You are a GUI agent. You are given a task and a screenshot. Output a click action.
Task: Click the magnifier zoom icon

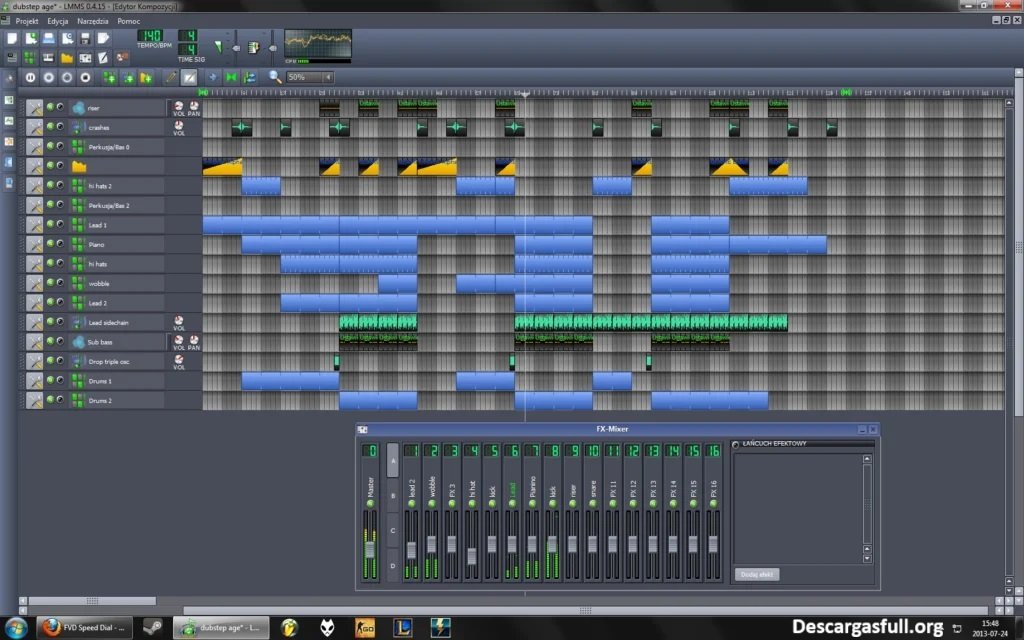pyautogui.click(x=275, y=77)
